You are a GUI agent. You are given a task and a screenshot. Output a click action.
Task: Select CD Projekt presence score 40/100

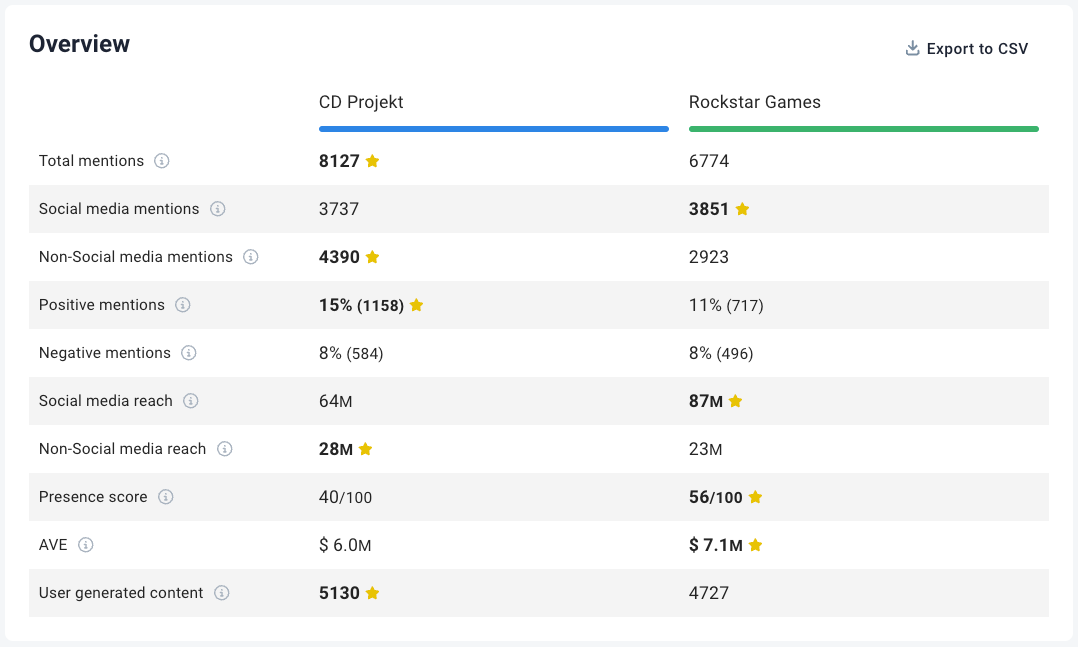click(x=345, y=497)
